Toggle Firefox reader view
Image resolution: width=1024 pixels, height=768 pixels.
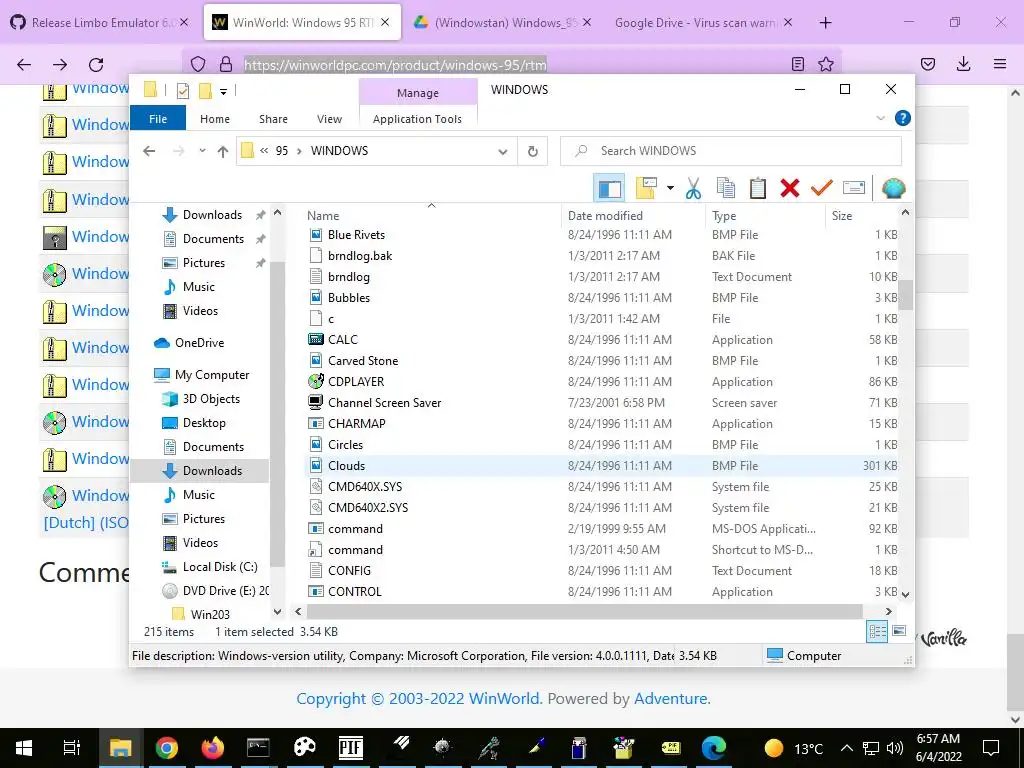click(x=797, y=64)
